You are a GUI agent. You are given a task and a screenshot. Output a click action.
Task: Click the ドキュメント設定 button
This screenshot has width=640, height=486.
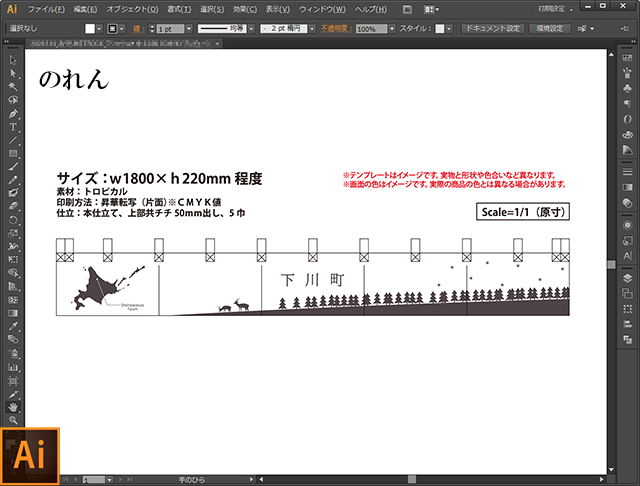(x=491, y=29)
